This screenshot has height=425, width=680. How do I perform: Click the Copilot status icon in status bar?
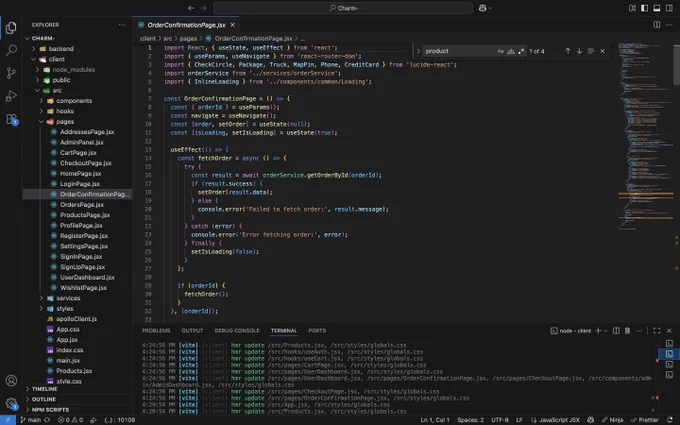pos(590,420)
